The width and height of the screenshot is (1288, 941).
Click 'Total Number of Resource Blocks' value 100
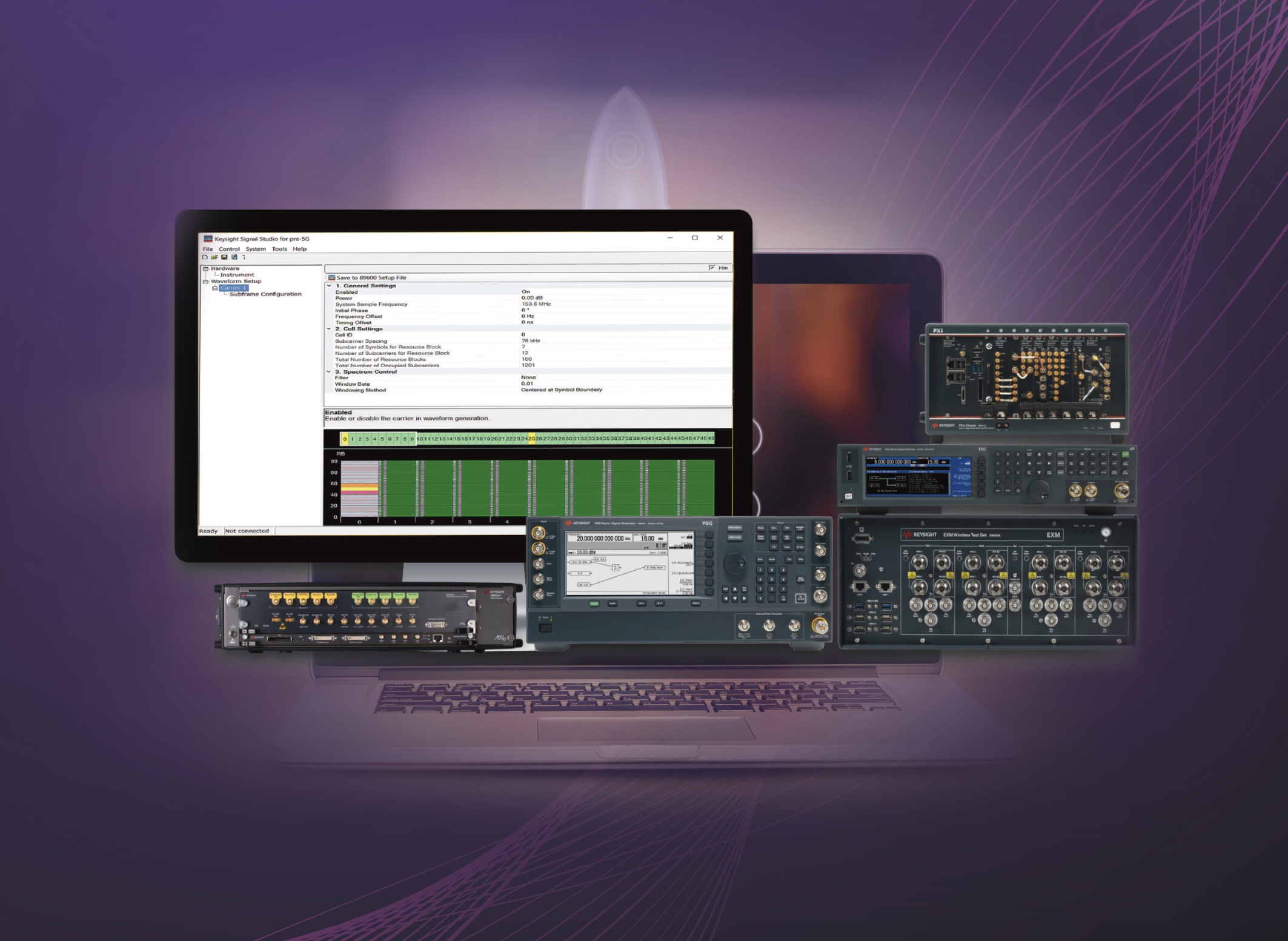pos(526,359)
